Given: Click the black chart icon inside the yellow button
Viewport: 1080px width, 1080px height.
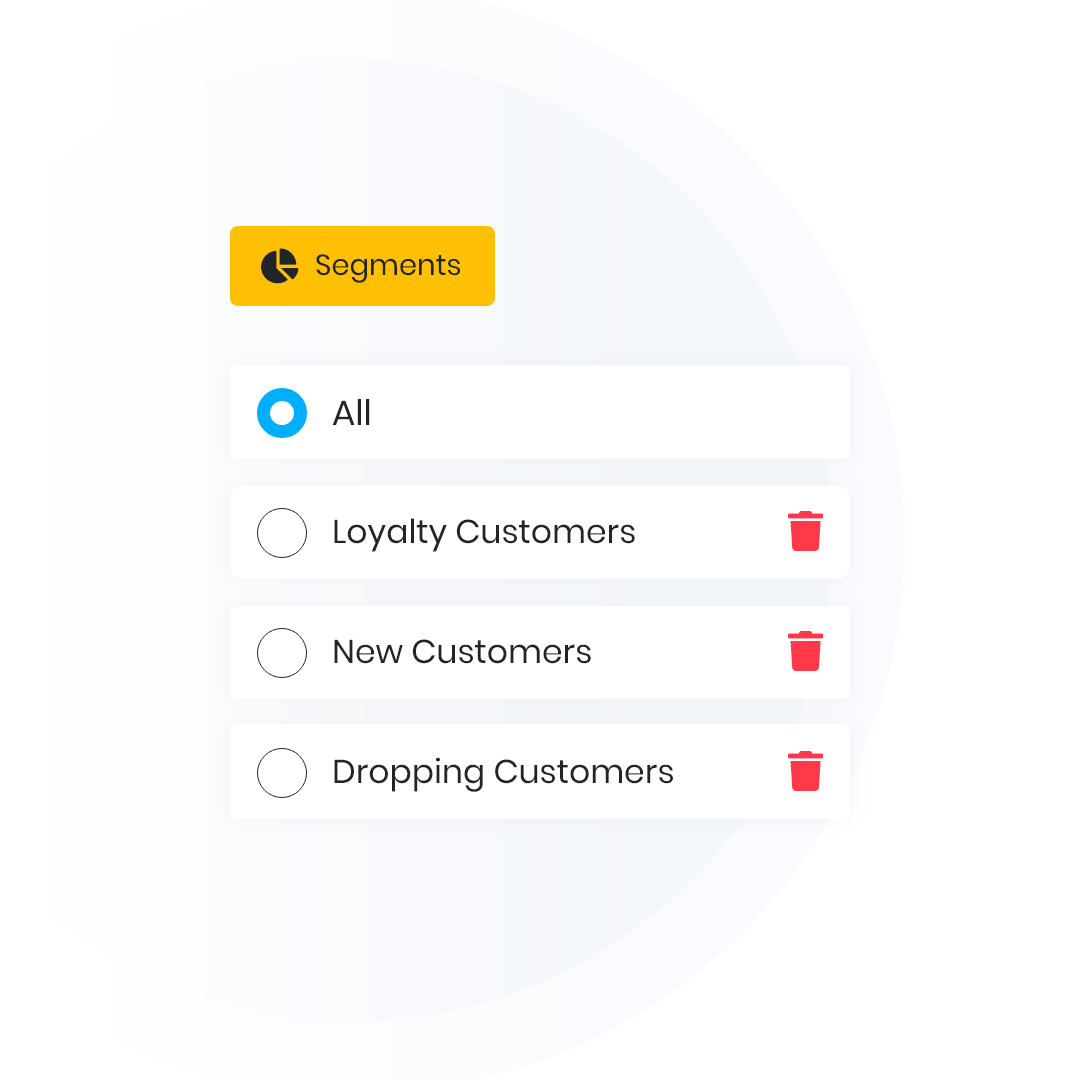Looking at the screenshot, I should [x=279, y=266].
